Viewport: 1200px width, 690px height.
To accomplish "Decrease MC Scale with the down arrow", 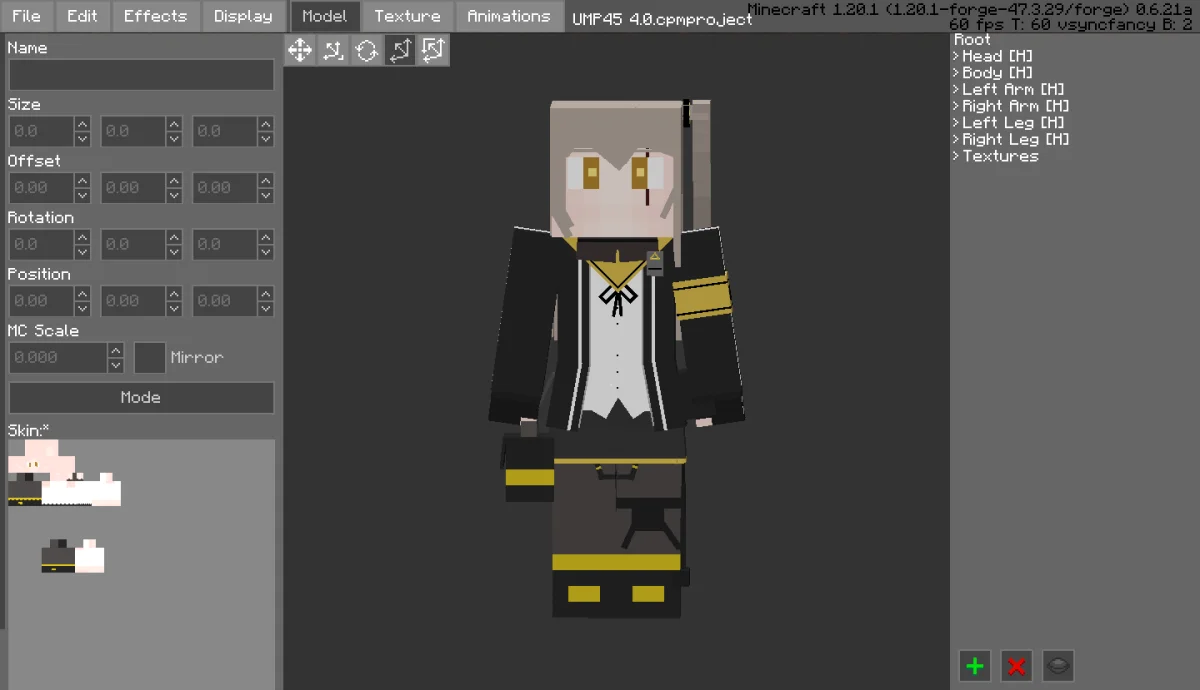I will point(116,365).
